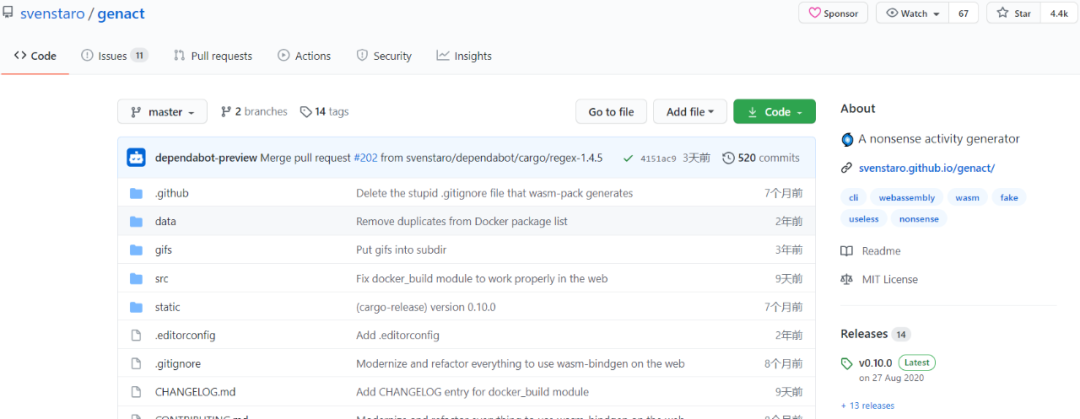This screenshot has height=419, width=1080.
Task: Open the .gitignore file
Action: (178, 363)
